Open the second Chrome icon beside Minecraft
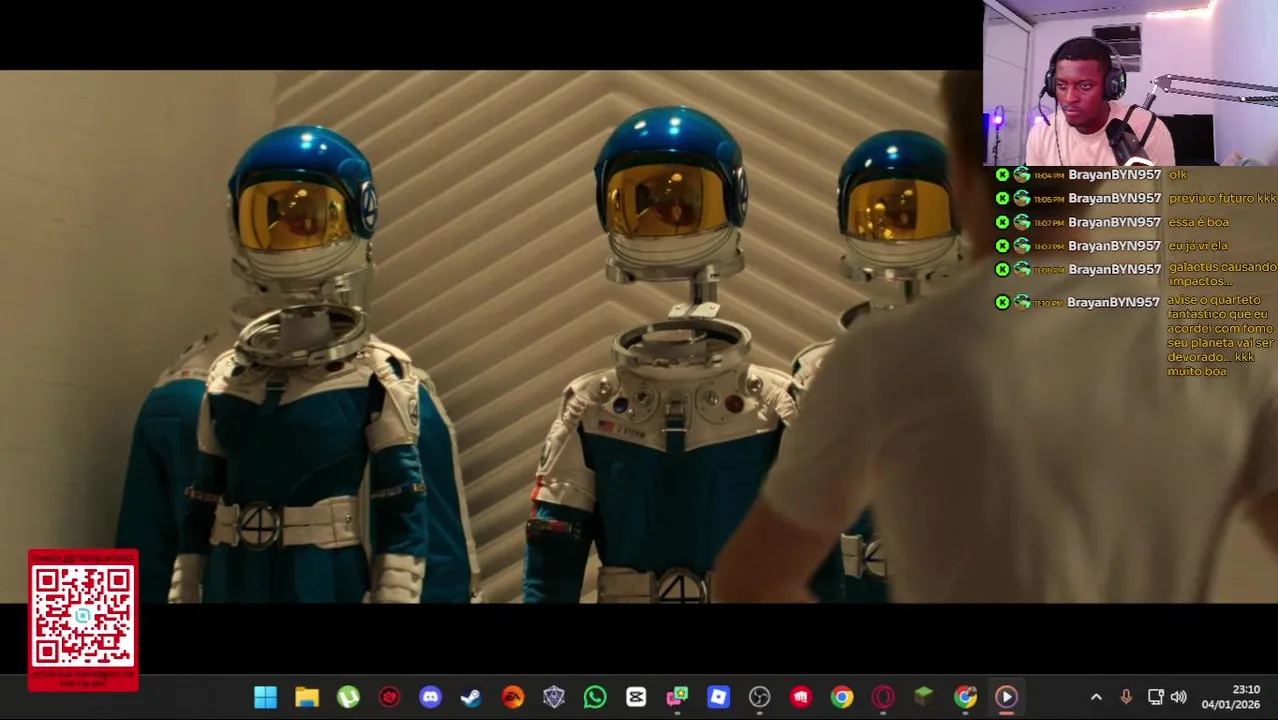This screenshot has height=720, width=1278. [x=965, y=697]
